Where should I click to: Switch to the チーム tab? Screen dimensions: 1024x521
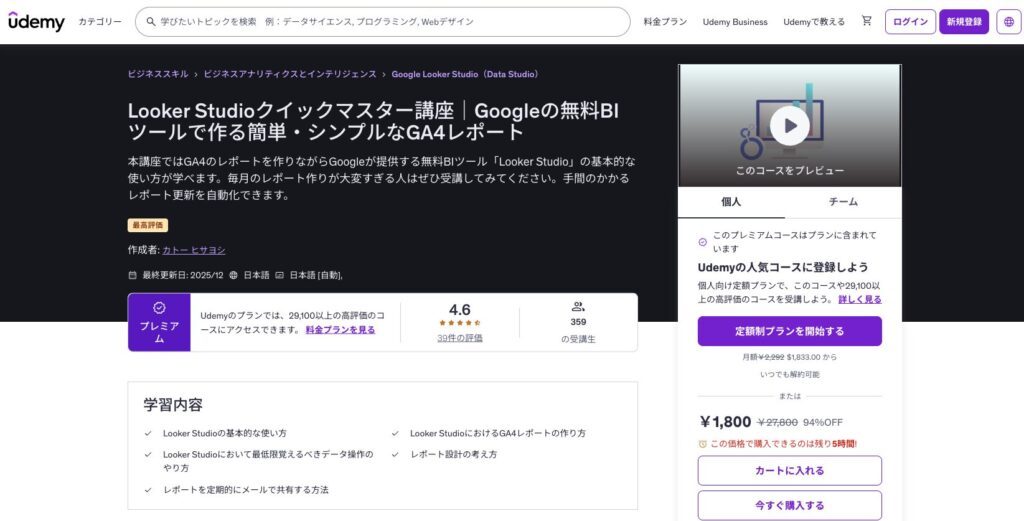tap(843, 202)
